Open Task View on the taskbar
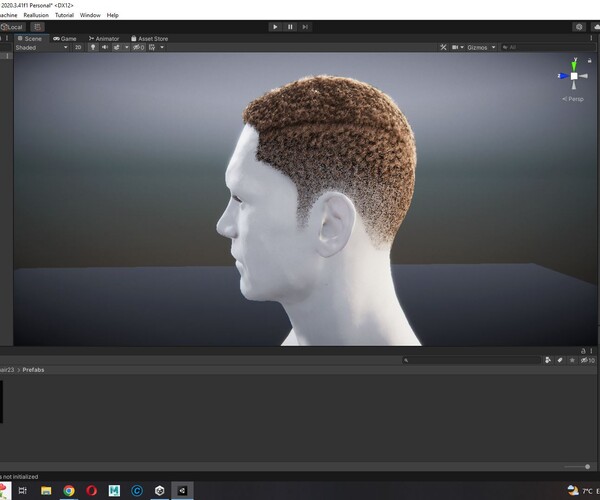The width and height of the screenshot is (600, 500). point(23,490)
